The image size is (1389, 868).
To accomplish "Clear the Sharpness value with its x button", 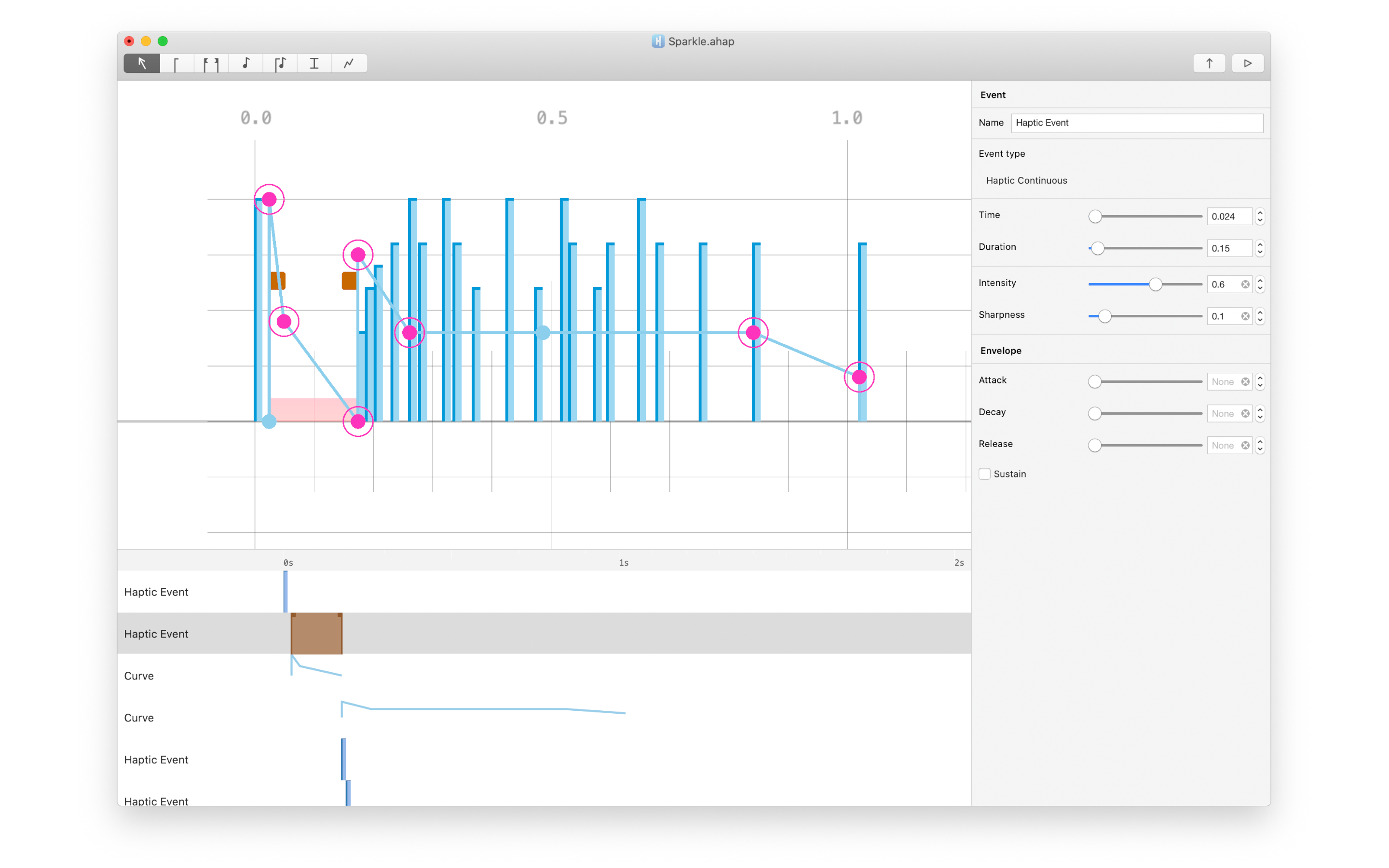I will point(1245,316).
